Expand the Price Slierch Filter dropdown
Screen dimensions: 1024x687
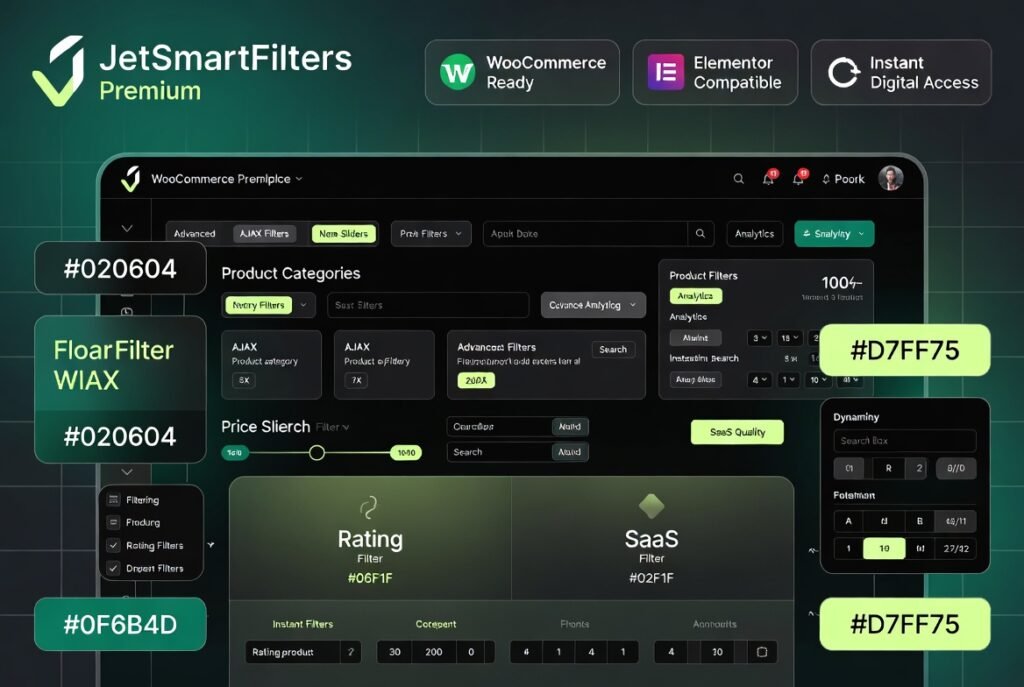point(332,427)
